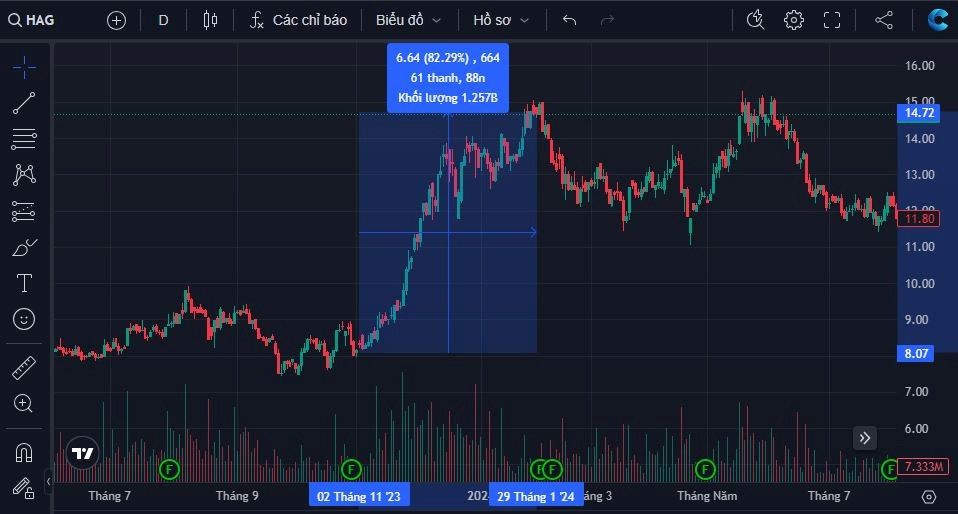Select the XABCD pattern tool
958x514 pixels.
click(24, 175)
